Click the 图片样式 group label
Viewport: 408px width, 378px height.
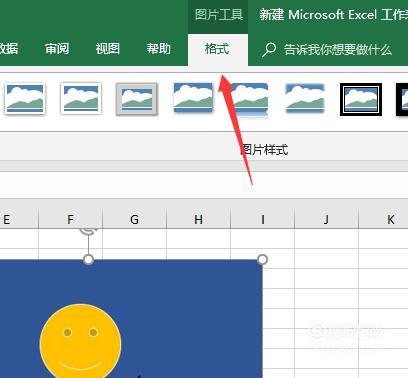[x=264, y=150]
